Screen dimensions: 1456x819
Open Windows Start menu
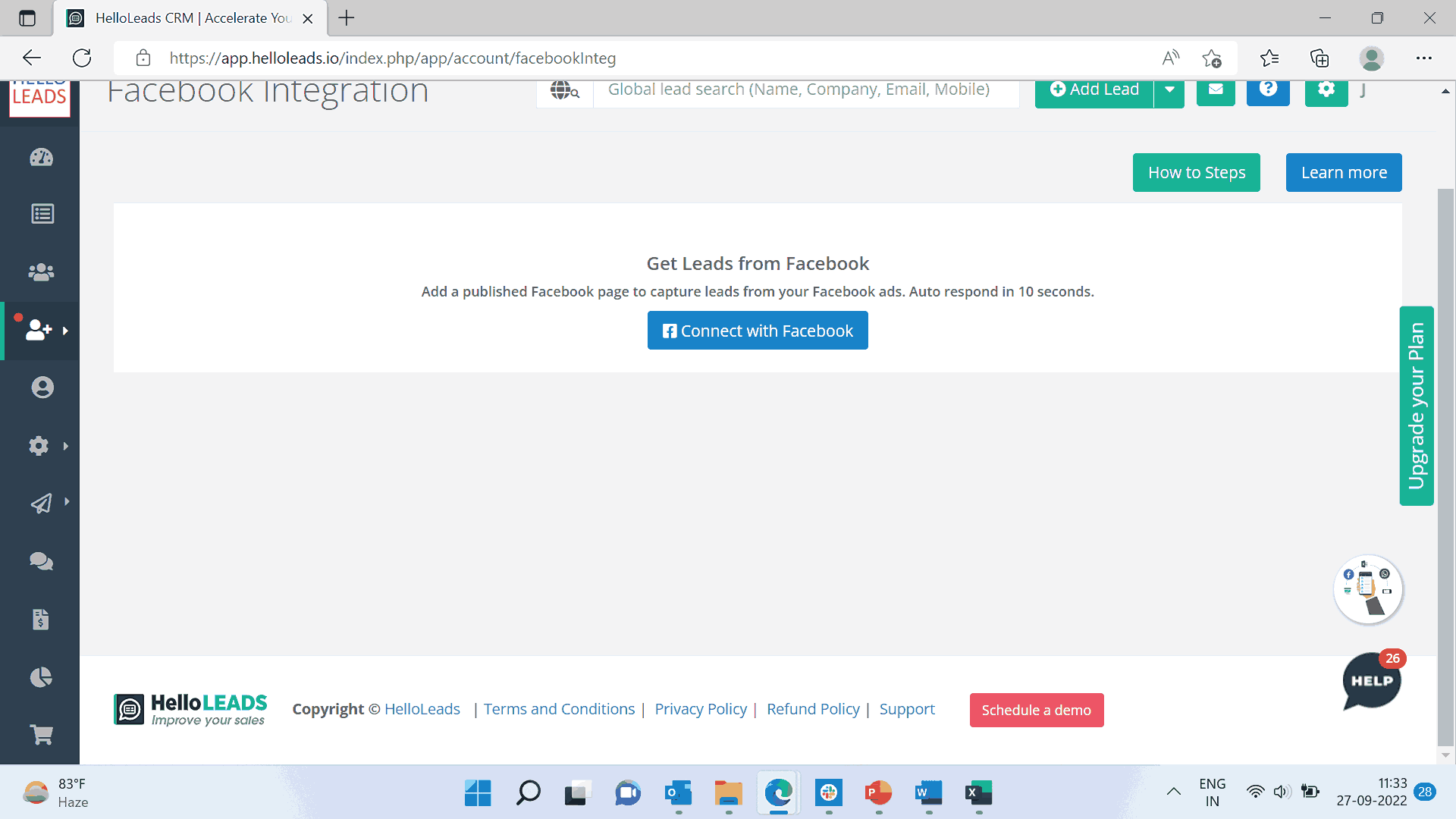[x=478, y=793]
